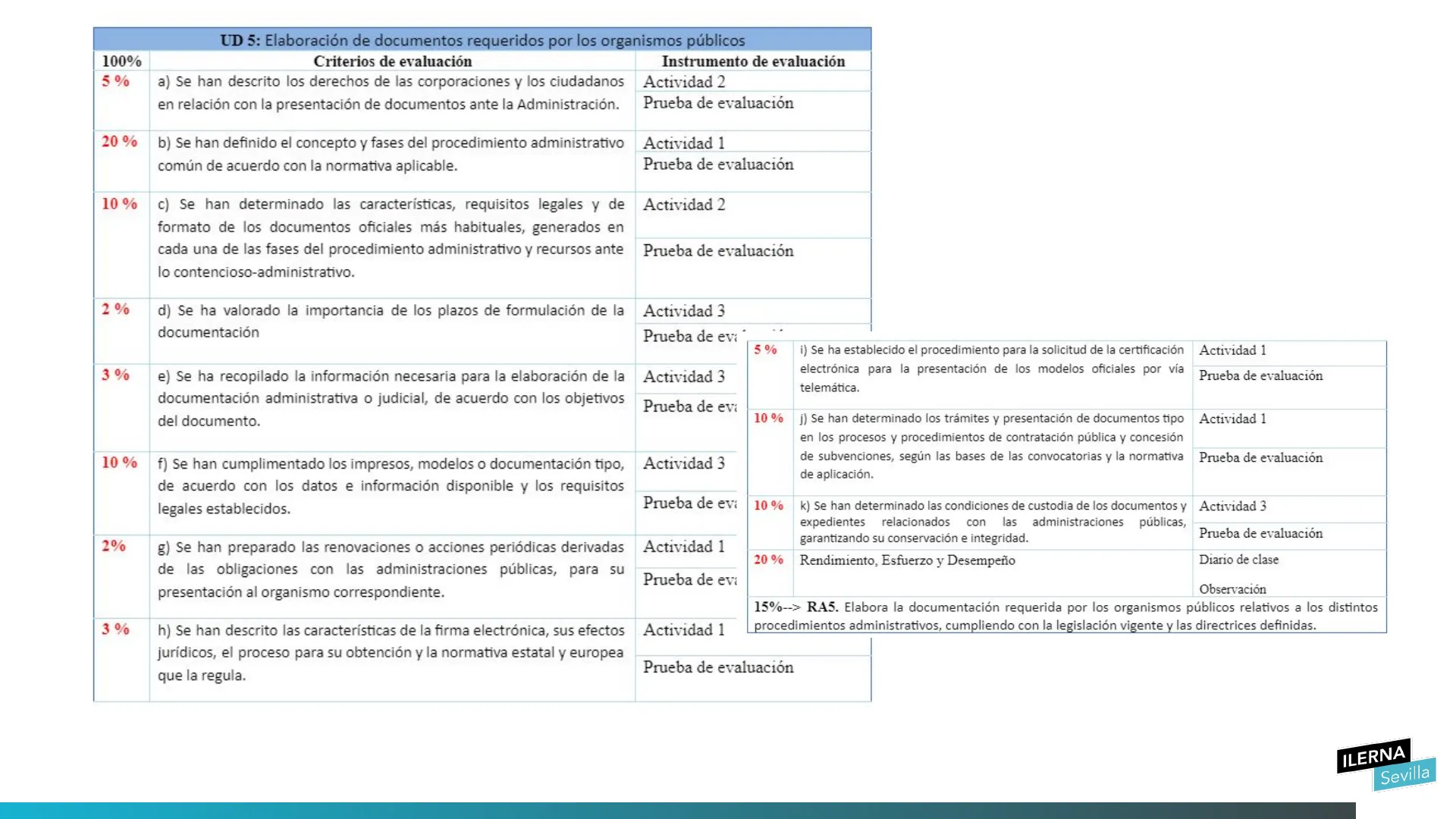Click the 20 % weight beside criterion b
This screenshot has height=819, width=1456.
[x=119, y=142]
